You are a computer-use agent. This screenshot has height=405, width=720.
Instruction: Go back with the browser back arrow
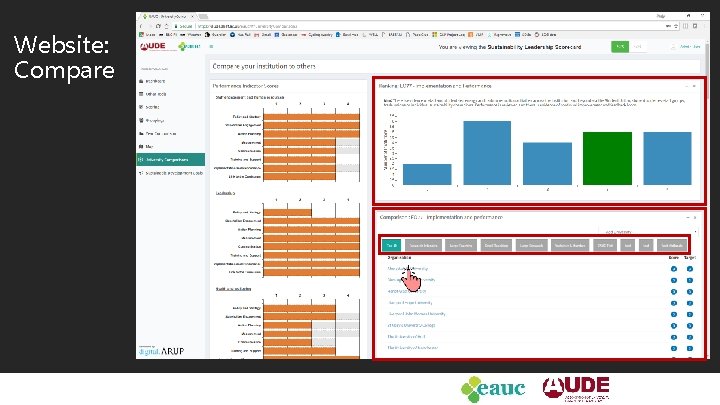(x=142, y=27)
